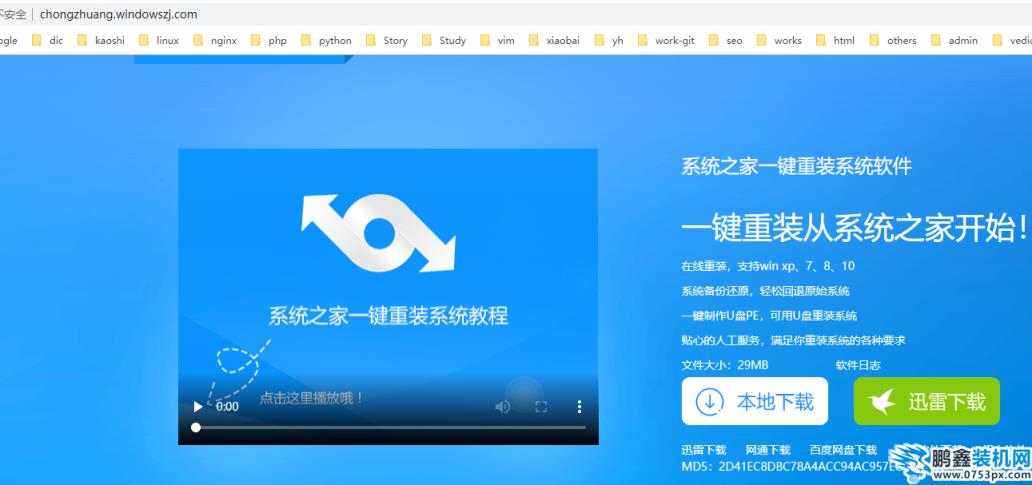Click the 百度网盘下载 link
The width and height of the screenshot is (1032, 485).
(843, 450)
